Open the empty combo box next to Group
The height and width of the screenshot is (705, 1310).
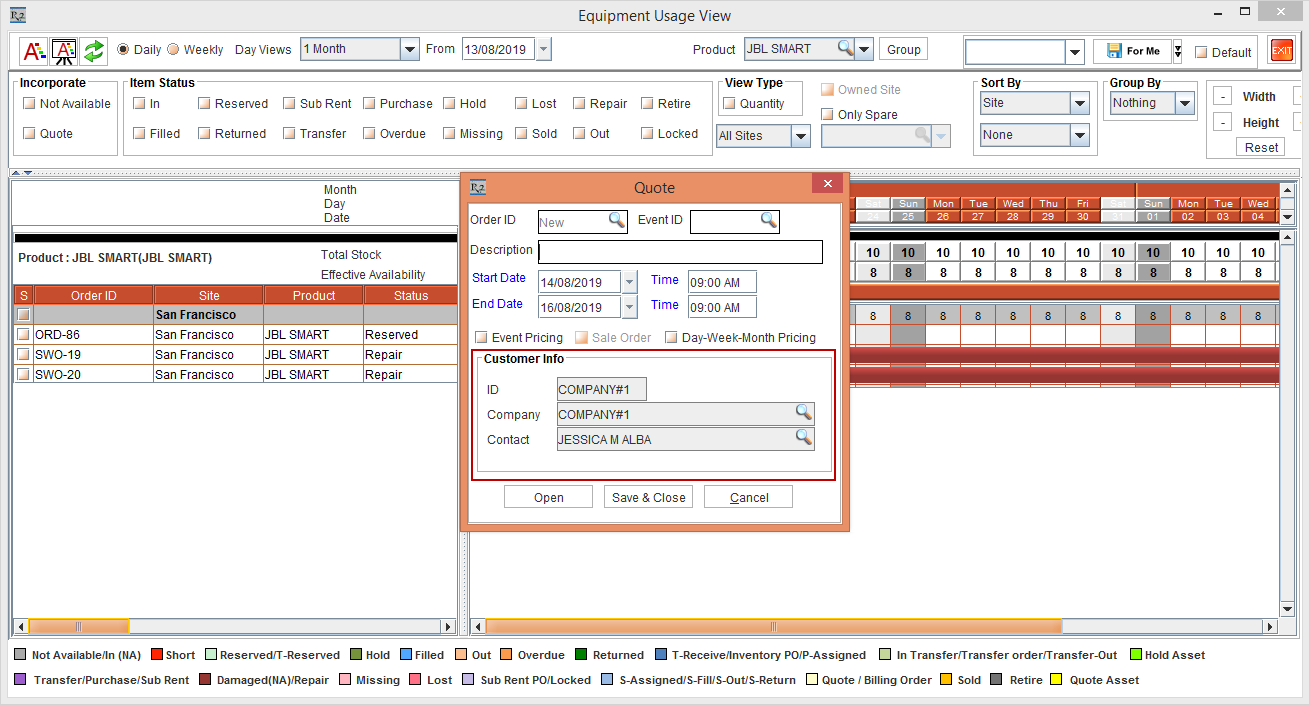click(1076, 52)
